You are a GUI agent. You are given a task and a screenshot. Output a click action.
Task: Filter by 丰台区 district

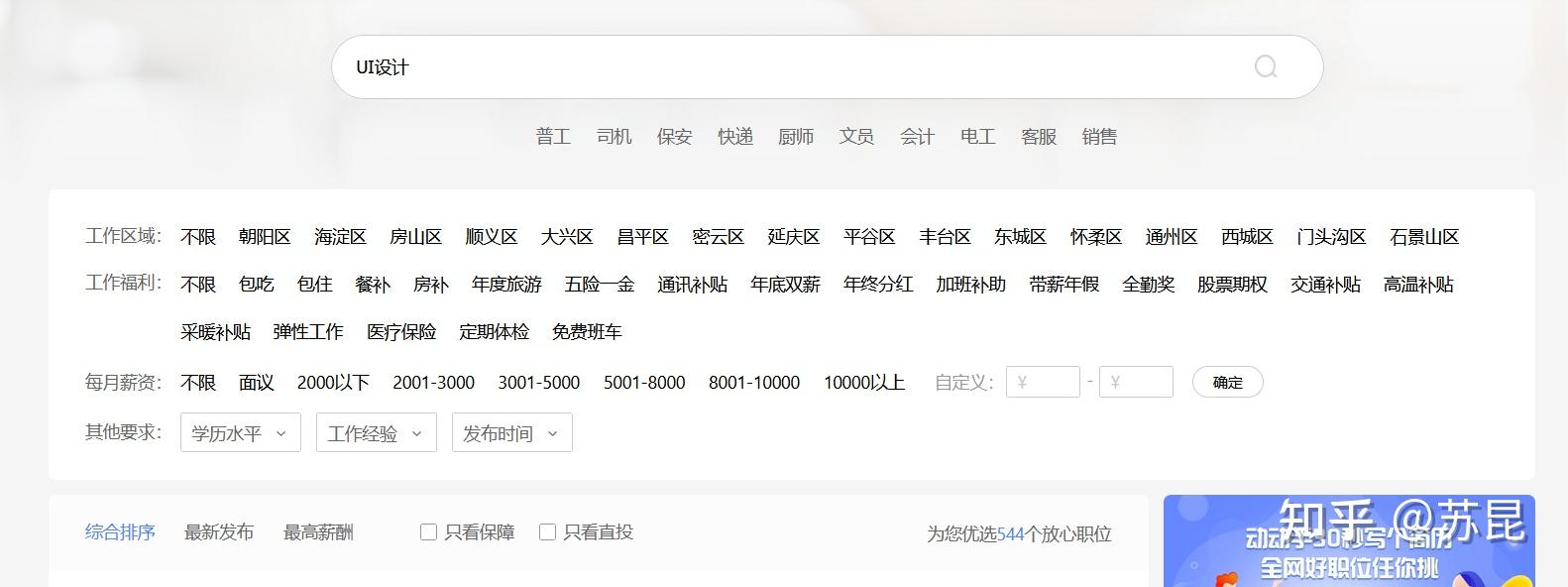pos(945,237)
